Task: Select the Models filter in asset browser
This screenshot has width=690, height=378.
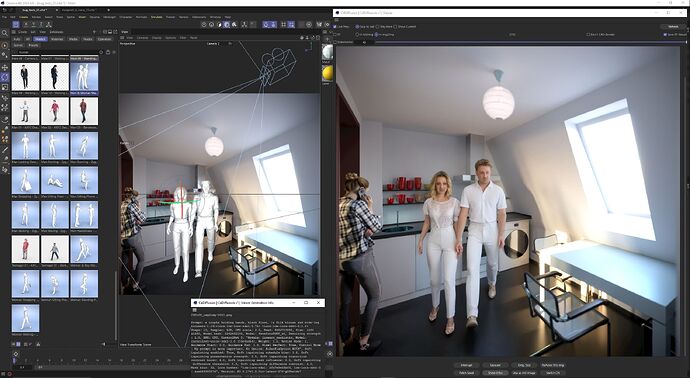Action: point(40,39)
